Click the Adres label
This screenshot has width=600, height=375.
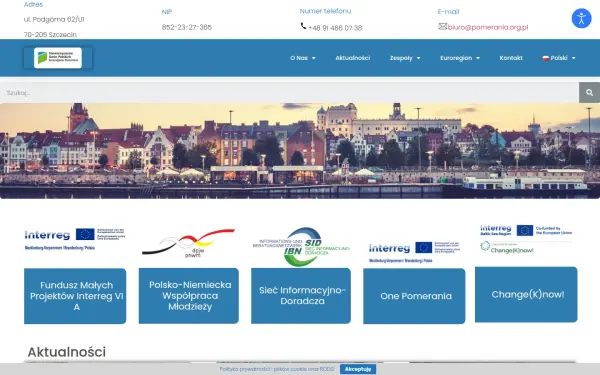(x=33, y=5)
